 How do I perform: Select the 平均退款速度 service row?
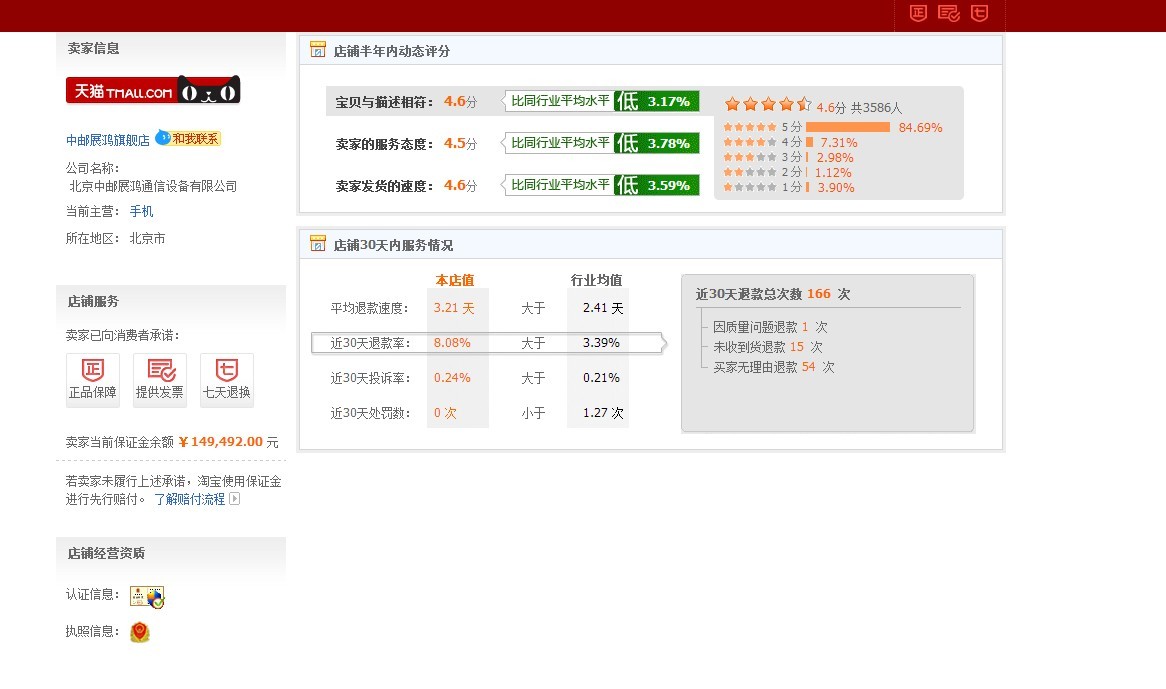tap(477, 308)
